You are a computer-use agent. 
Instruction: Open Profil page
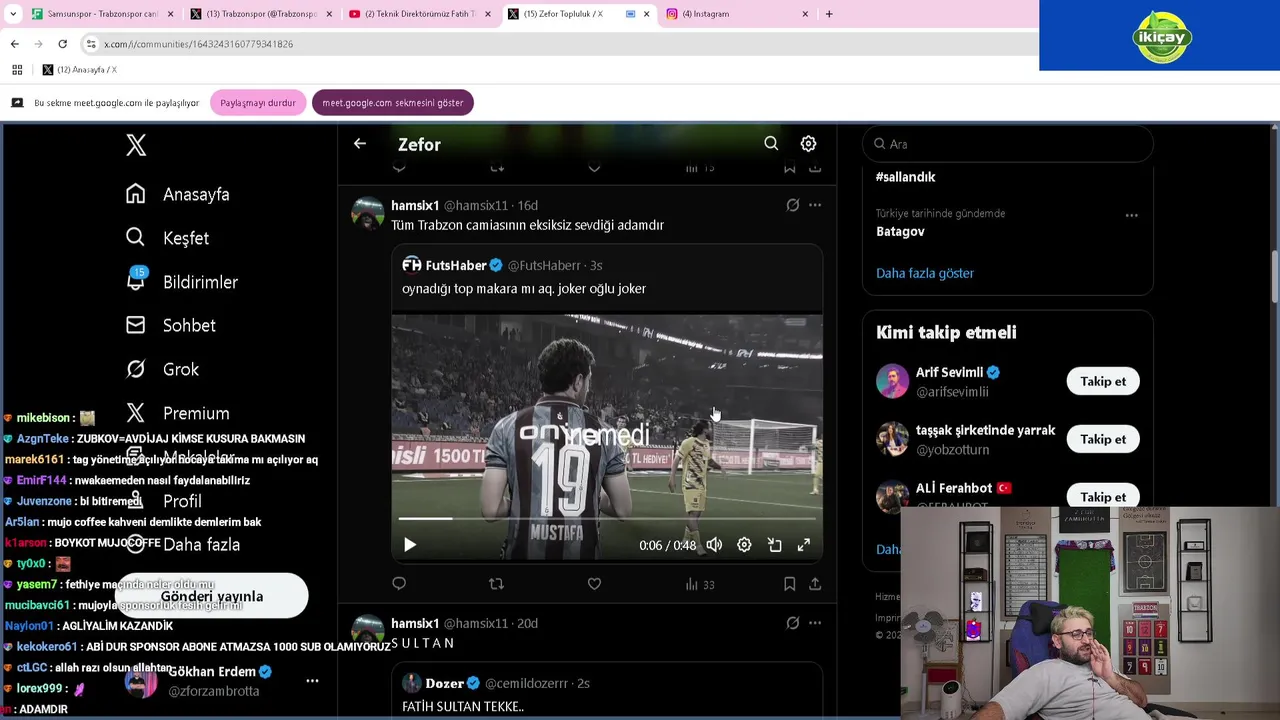164,501
